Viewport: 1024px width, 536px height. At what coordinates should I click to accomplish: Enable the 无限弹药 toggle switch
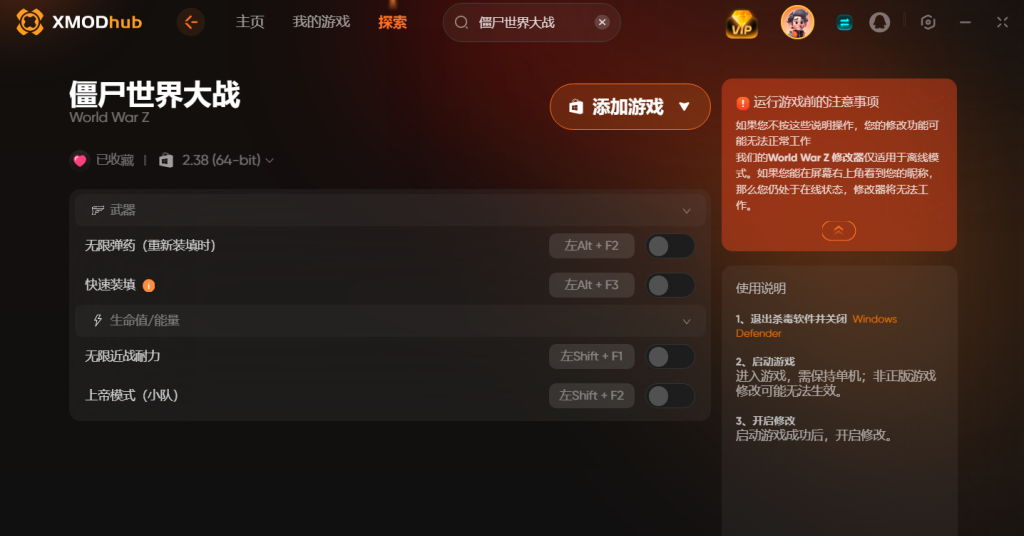click(670, 246)
